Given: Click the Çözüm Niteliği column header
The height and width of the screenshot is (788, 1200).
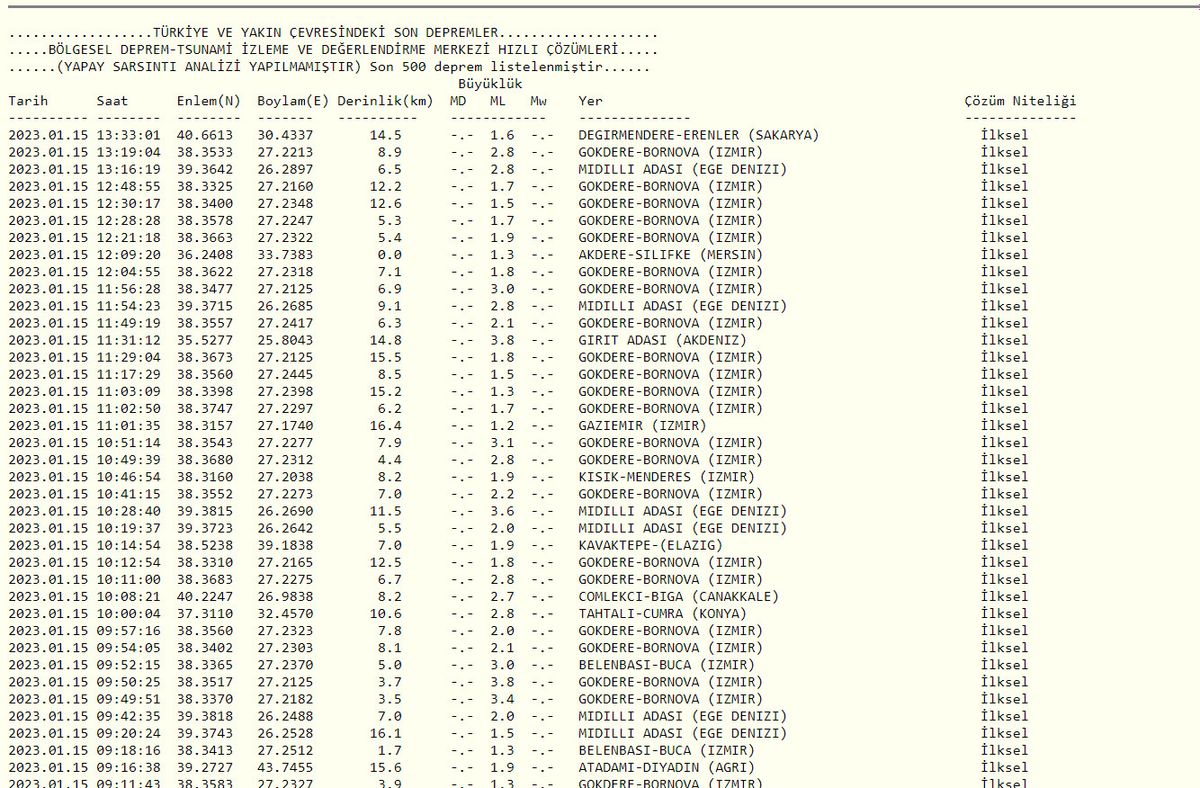Looking at the screenshot, I should pyautogui.click(x=1020, y=101).
